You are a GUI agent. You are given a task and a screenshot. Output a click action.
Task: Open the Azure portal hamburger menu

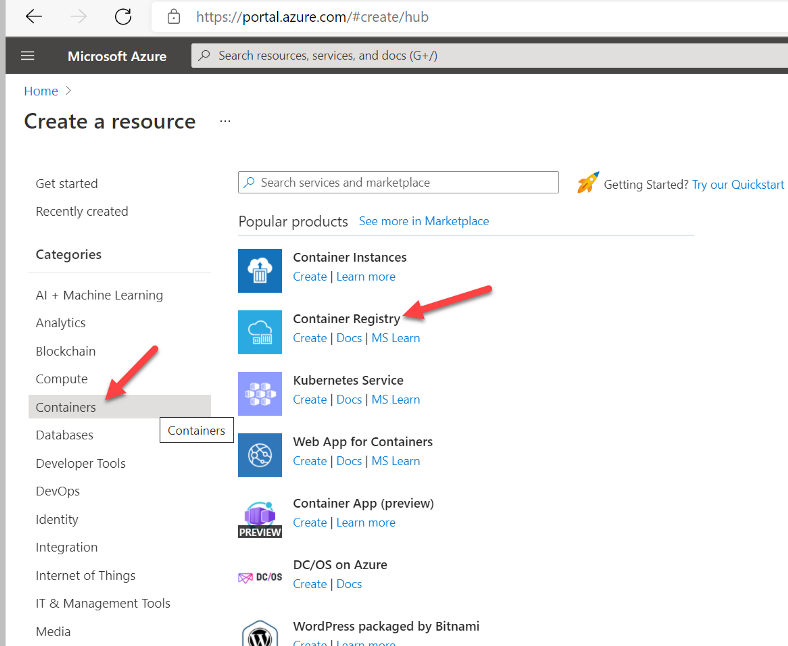tap(27, 56)
